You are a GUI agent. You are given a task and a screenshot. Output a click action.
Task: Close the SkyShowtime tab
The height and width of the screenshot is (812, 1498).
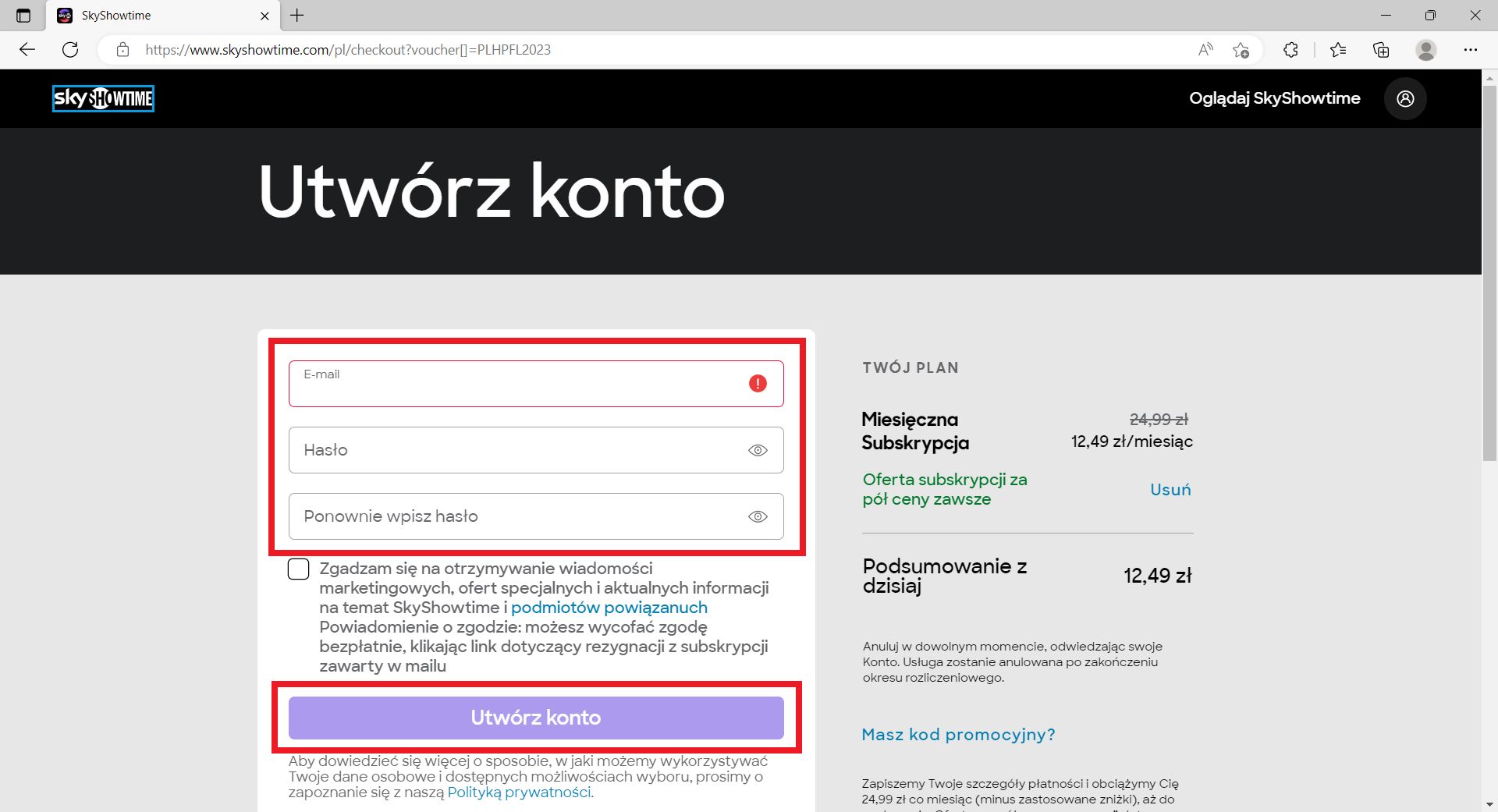264,16
